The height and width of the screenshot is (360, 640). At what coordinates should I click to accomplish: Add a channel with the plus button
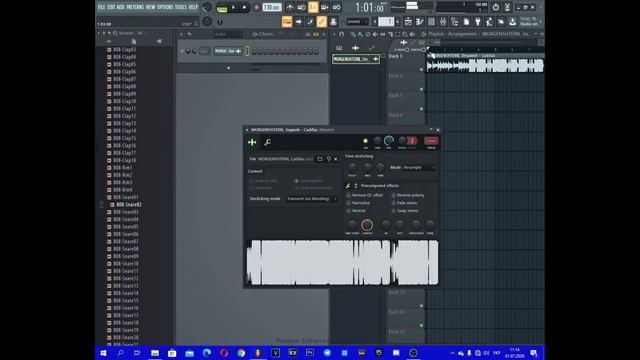click(x=229, y=68)
